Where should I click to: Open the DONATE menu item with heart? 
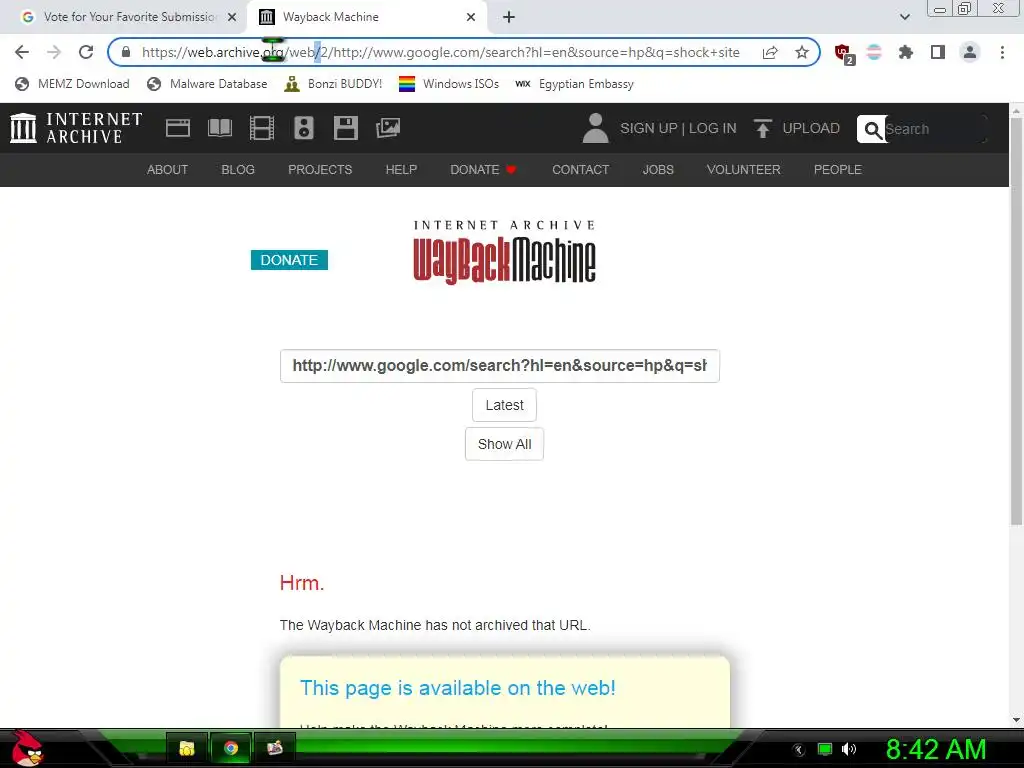(x=483, y=170)
